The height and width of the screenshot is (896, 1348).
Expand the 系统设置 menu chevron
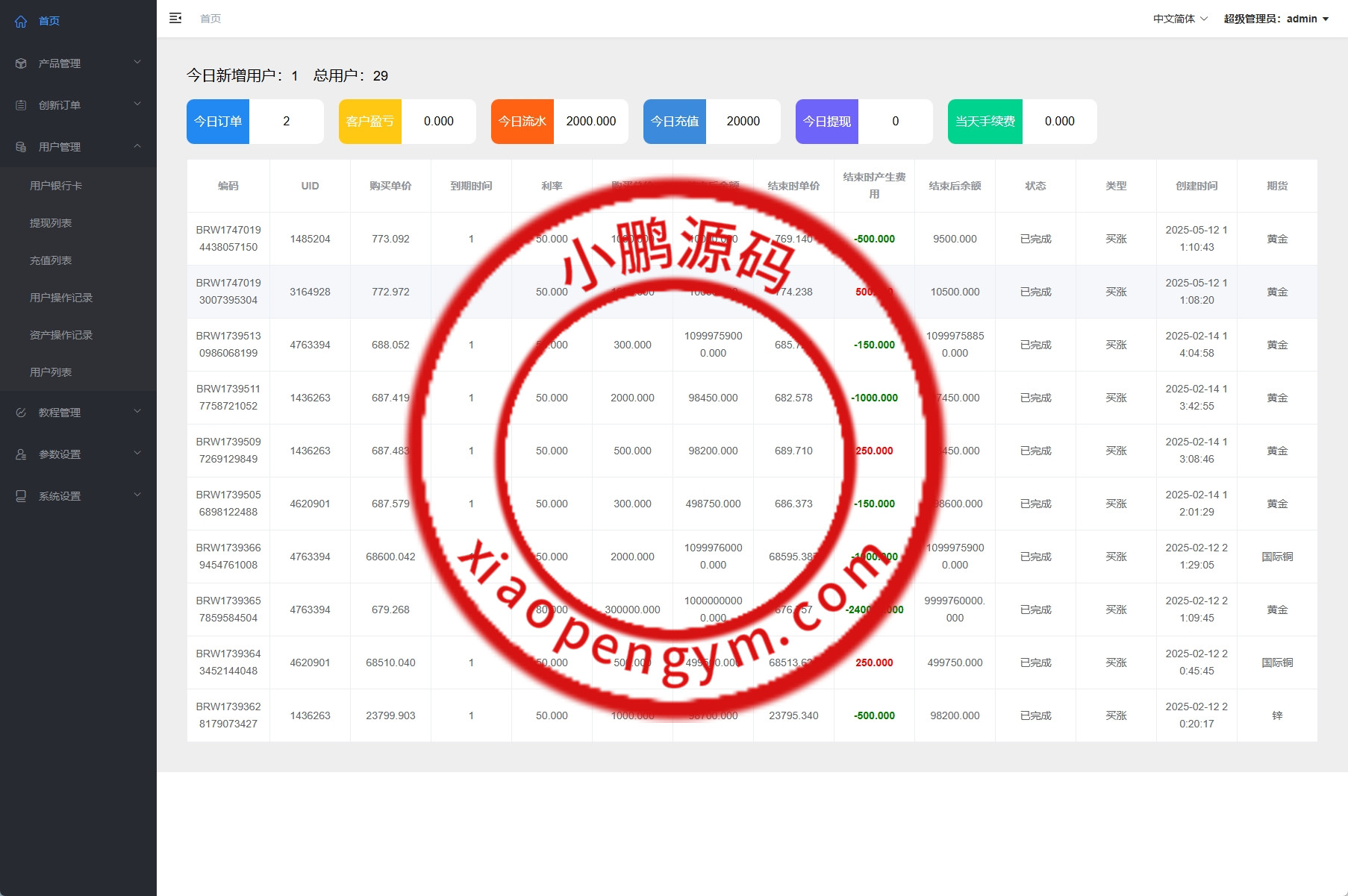pyautogui.click(x=137, y=495)
